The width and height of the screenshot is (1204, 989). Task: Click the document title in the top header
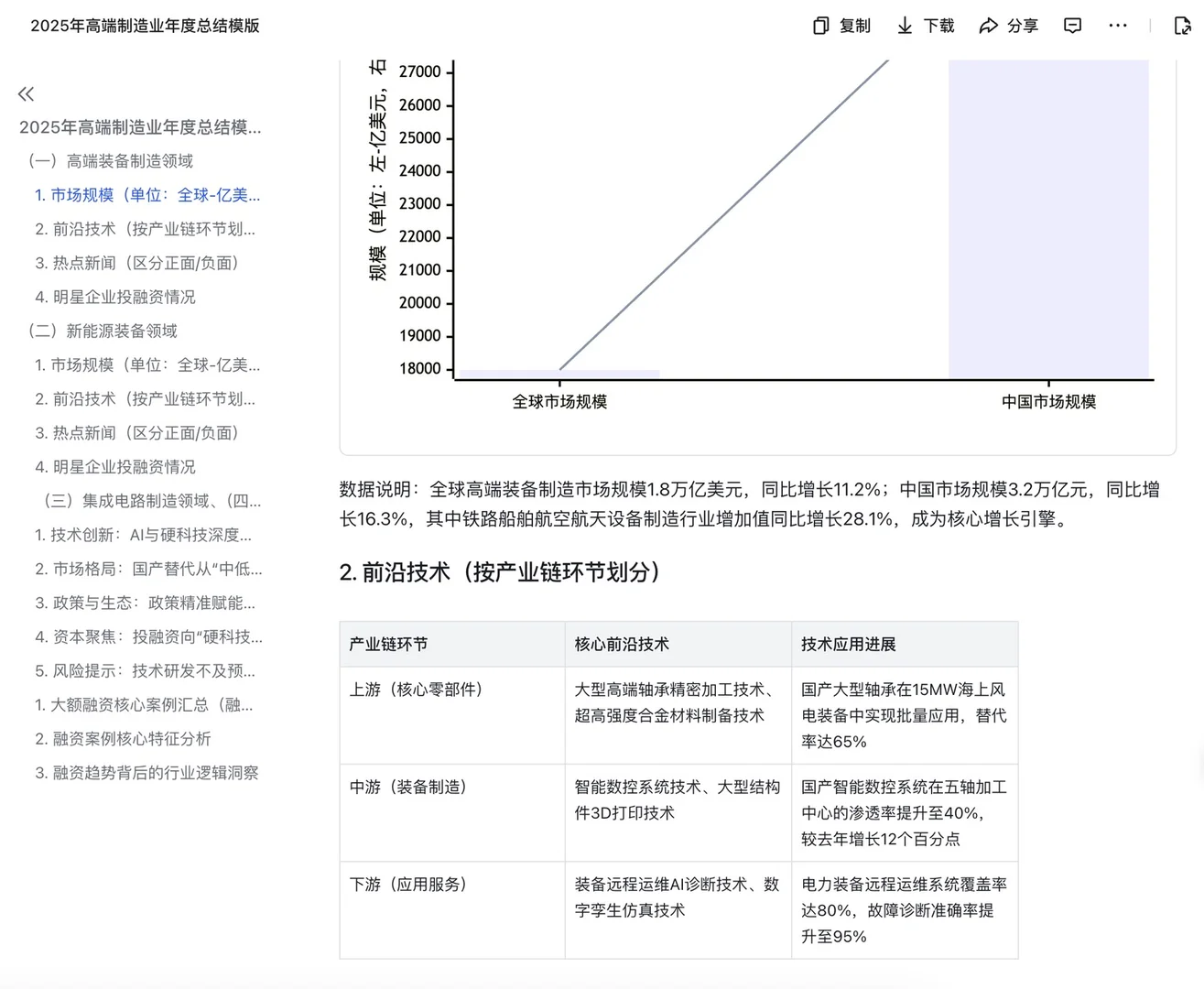[x=146, y=26]
